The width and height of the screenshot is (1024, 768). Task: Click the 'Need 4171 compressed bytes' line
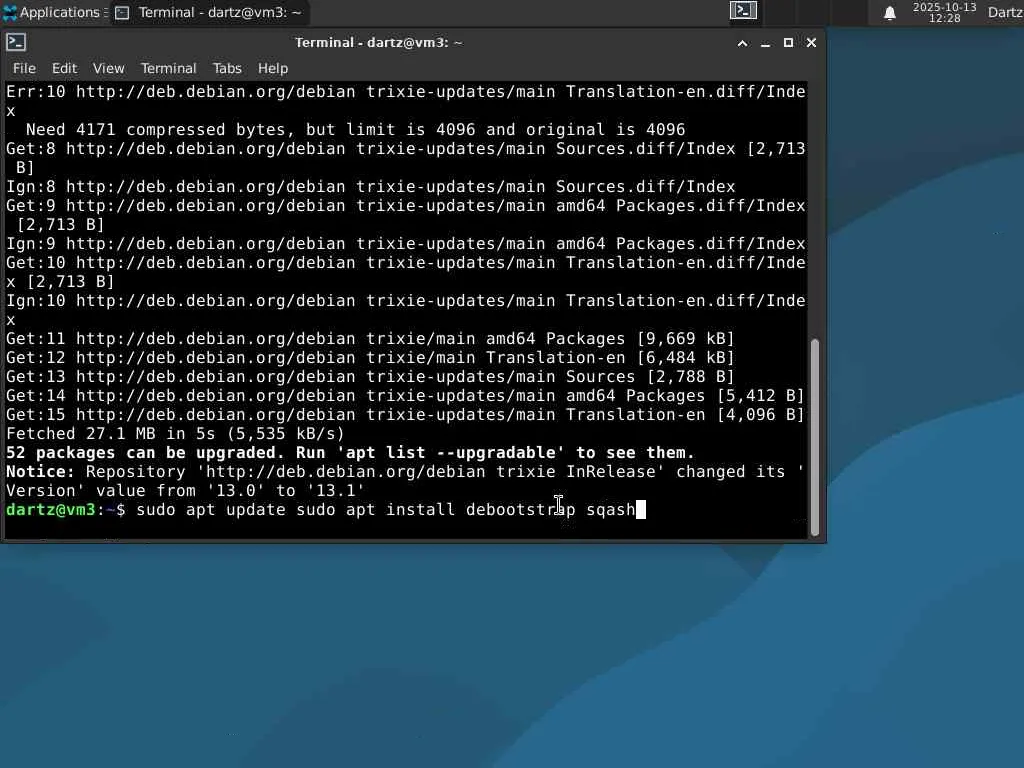click(x=355, y=129)
